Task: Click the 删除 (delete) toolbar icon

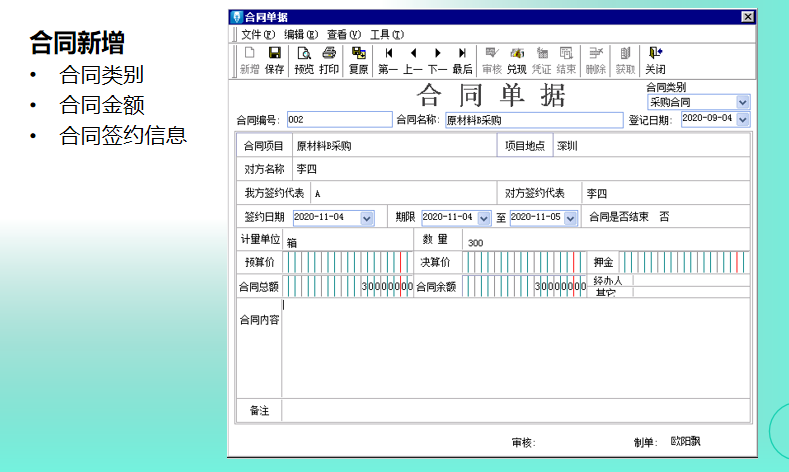Action: pos(596,60)
